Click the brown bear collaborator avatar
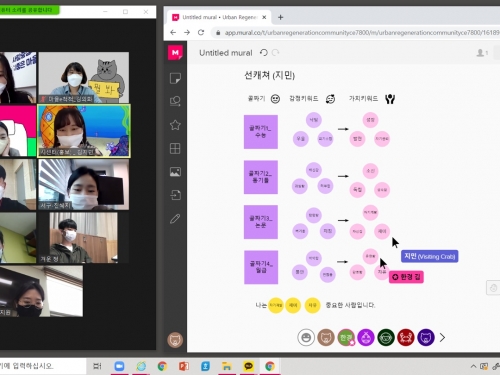The height and width of the screenshot is (375, 500). [x=326, y=337]
